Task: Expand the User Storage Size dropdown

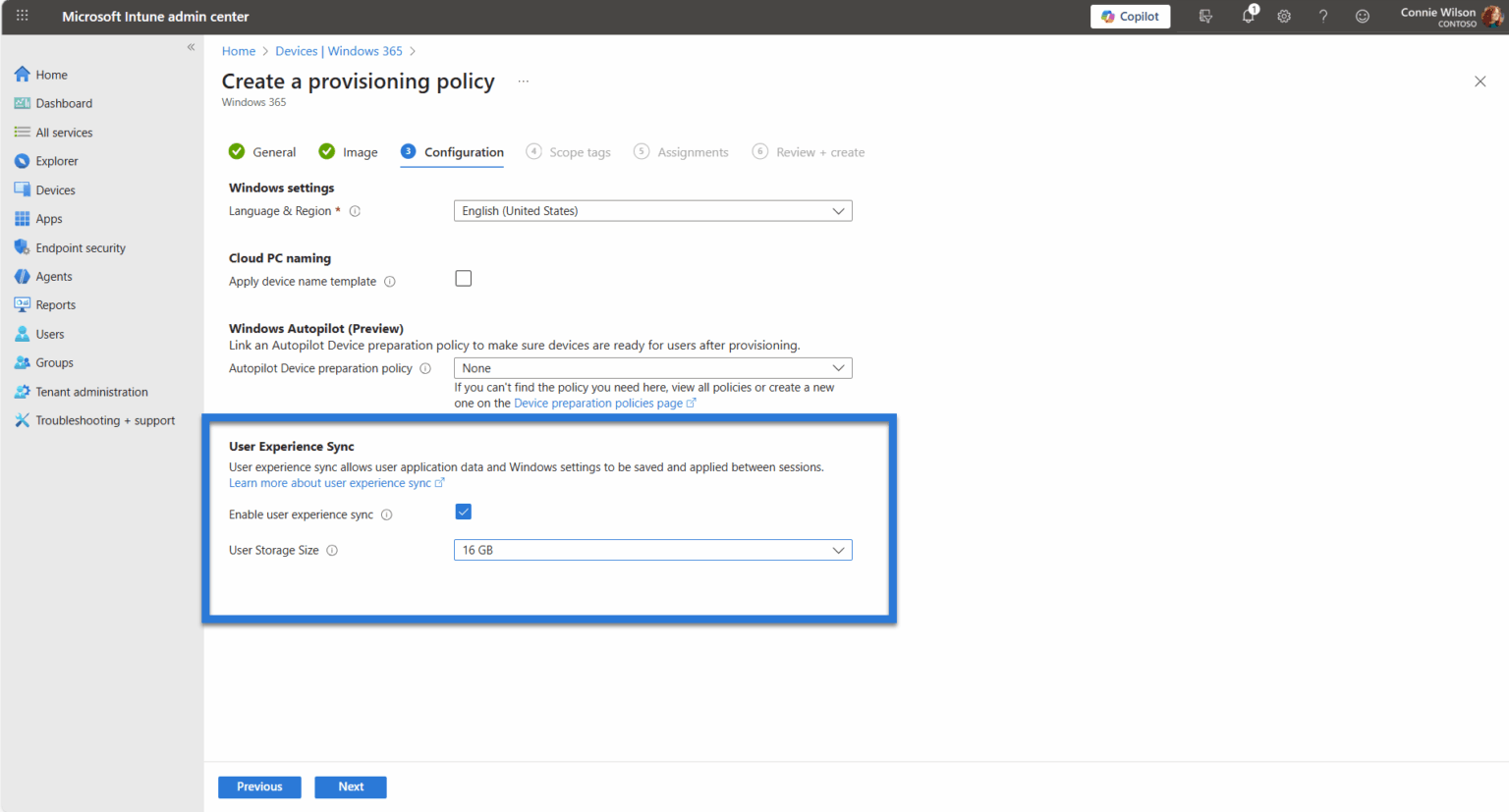Action: (652, 551)
